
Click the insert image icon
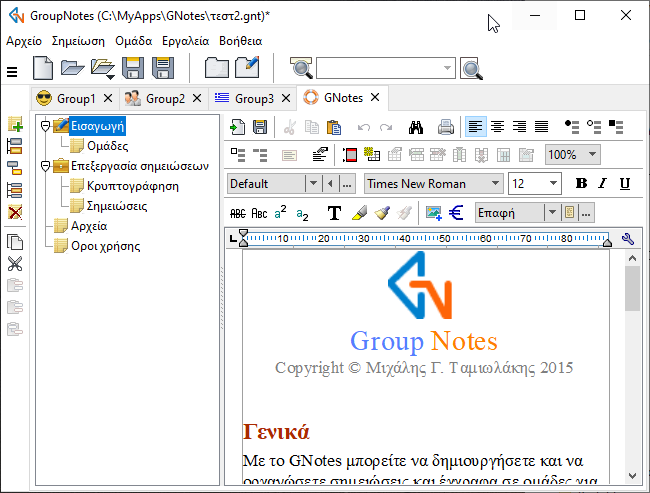[x=434, y=213]
